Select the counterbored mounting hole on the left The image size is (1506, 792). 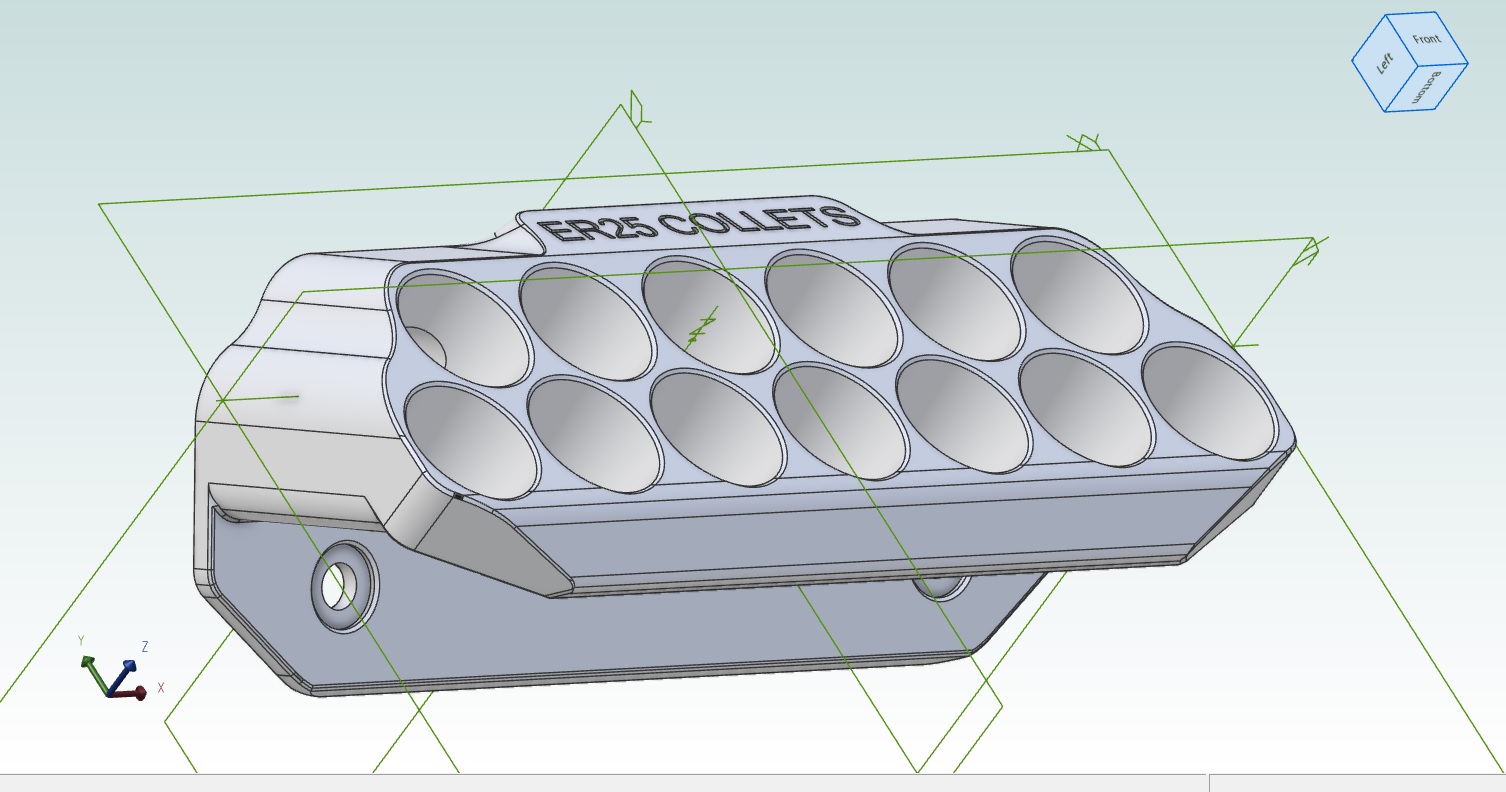click(340, 590)
